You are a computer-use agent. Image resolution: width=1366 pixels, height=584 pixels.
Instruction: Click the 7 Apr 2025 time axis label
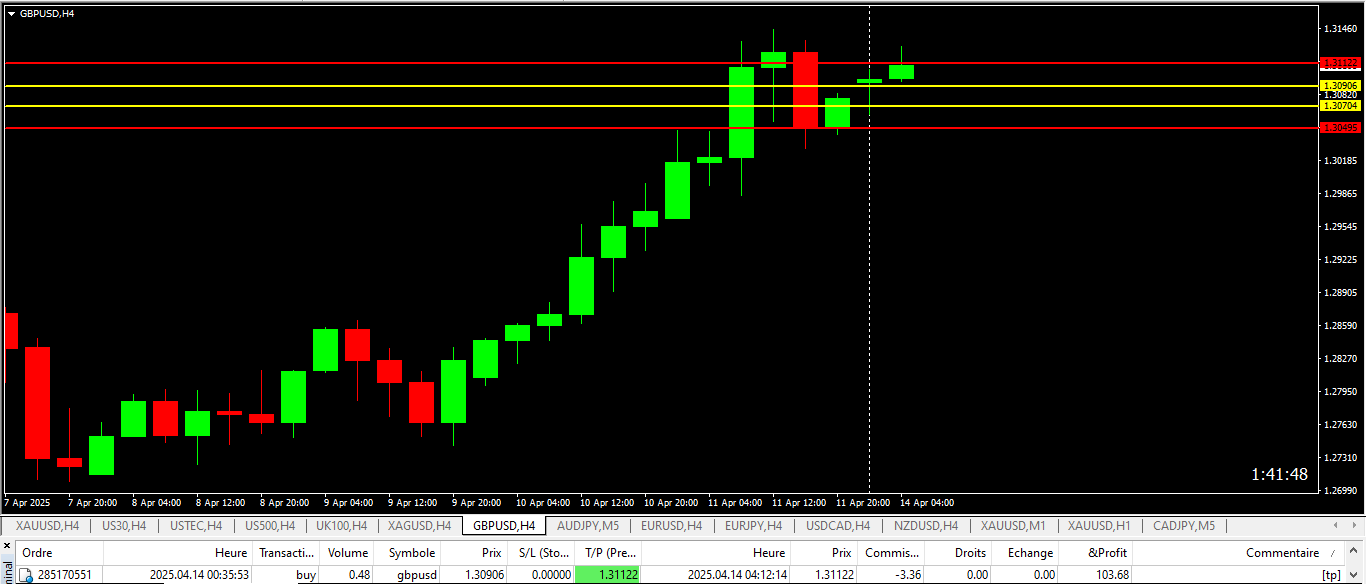coord(28,502)
